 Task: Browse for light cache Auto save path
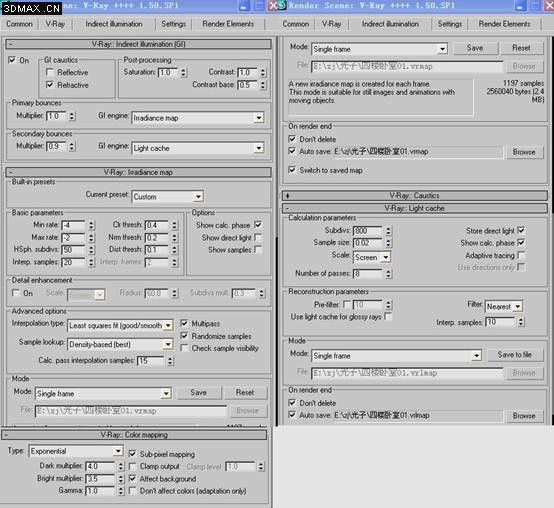point(524,416)
